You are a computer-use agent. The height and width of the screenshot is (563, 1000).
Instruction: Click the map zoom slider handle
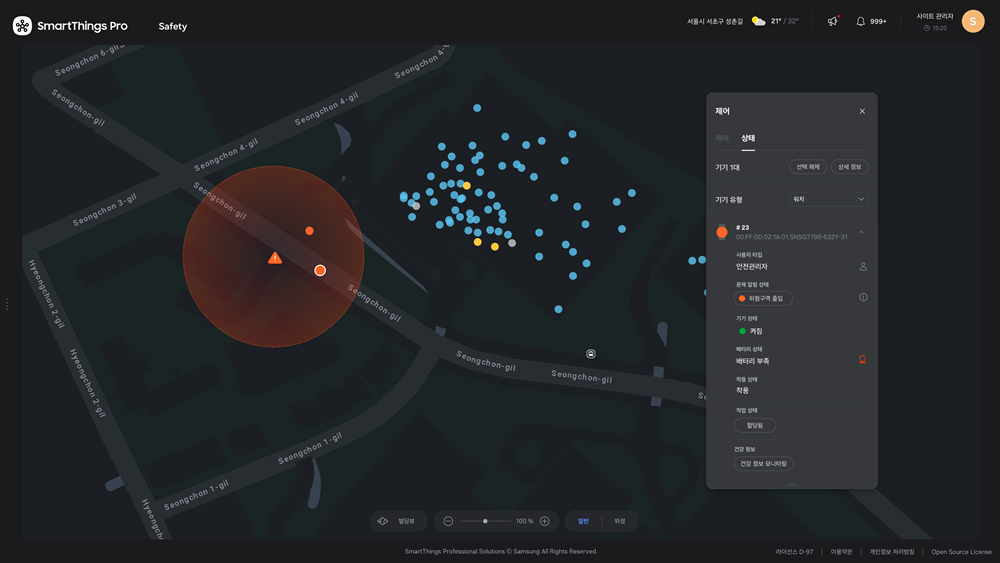[x=485, y=521]
